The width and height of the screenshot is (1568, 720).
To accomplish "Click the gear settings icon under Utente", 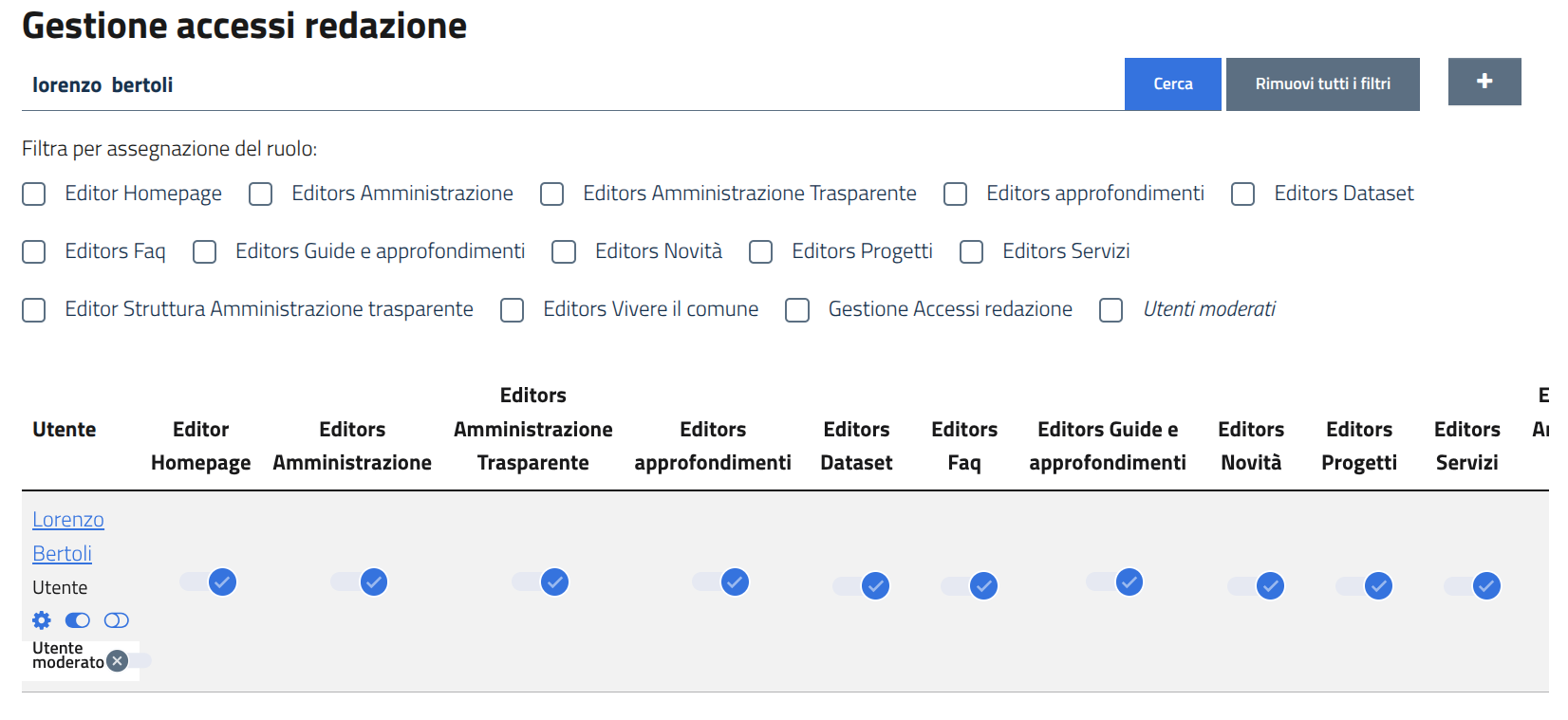I will 42,620.
